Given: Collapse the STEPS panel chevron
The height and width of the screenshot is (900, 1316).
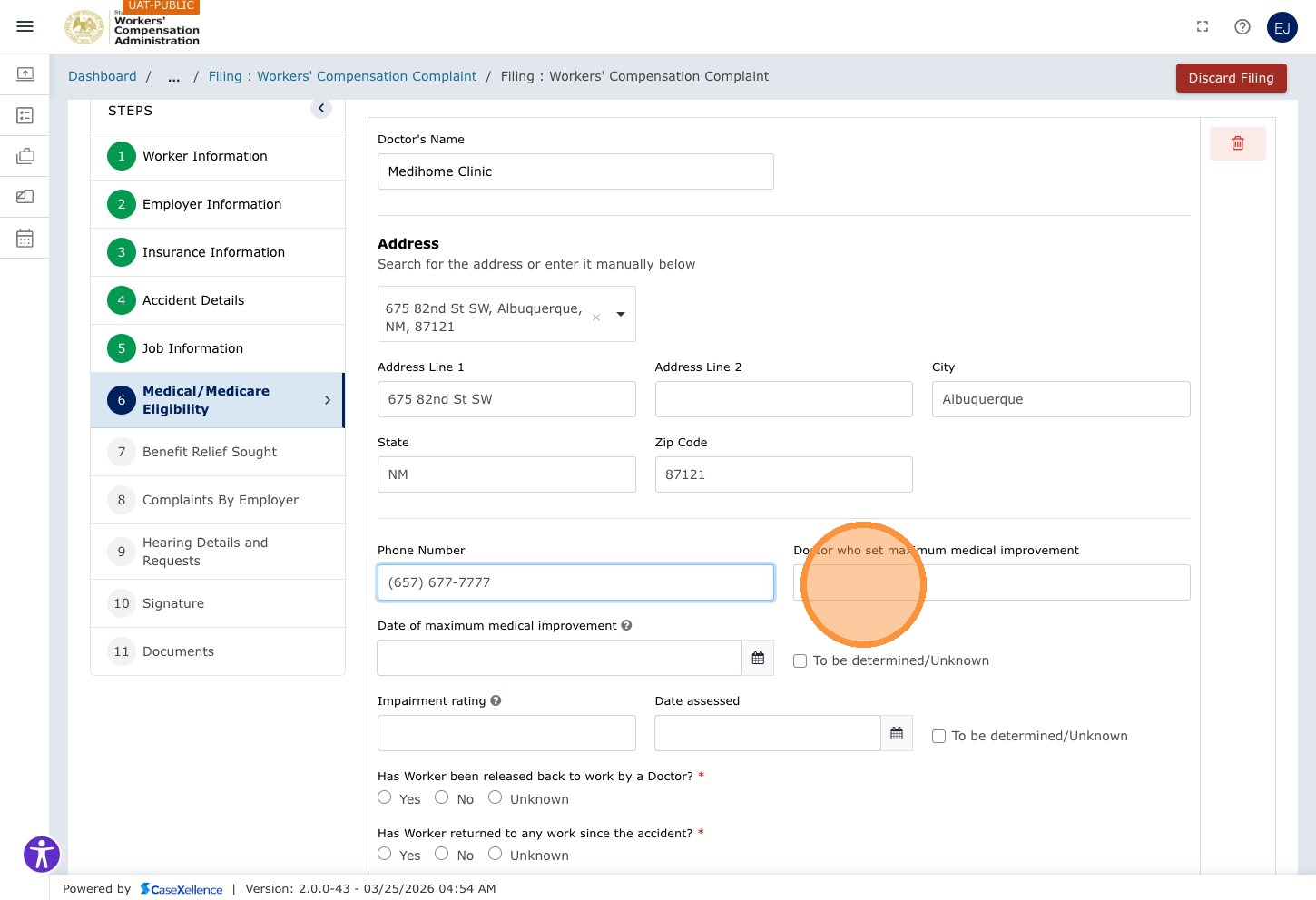Looking at the screenshot, I should tap(321, 108).
